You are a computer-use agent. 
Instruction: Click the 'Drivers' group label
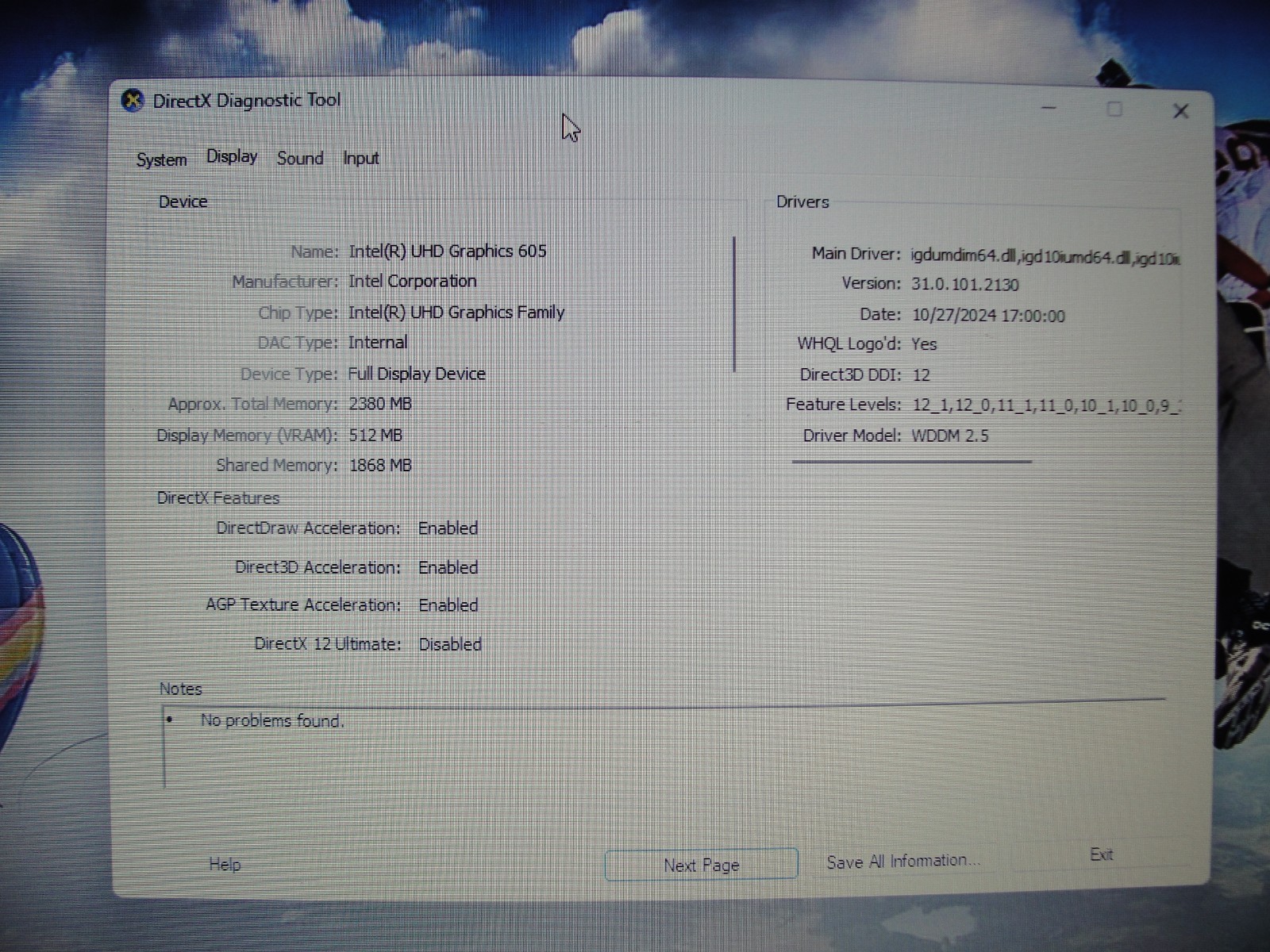[x=802, y=202]
